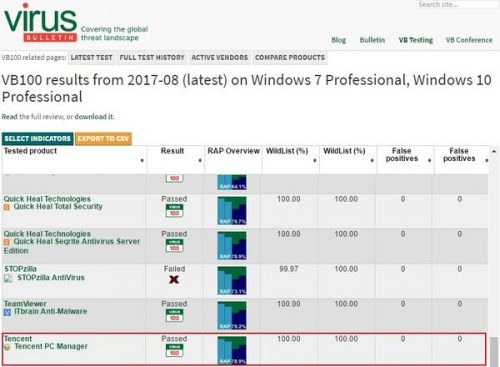Sort by the Result column arrow

pyautogui.click(x=200, y=160)
